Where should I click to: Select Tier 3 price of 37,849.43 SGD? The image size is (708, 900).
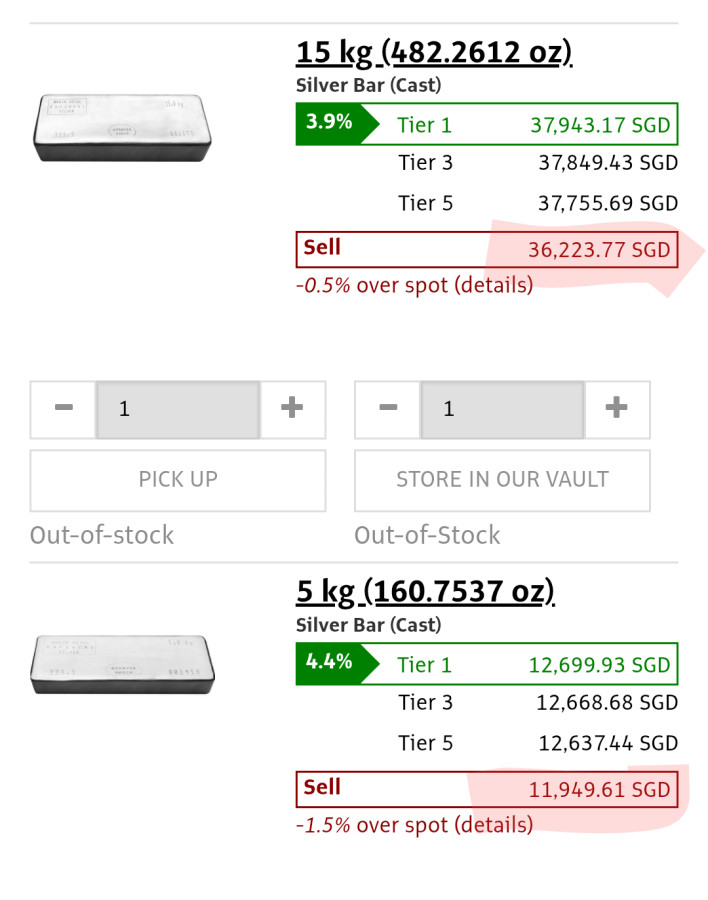click(538, 163)
